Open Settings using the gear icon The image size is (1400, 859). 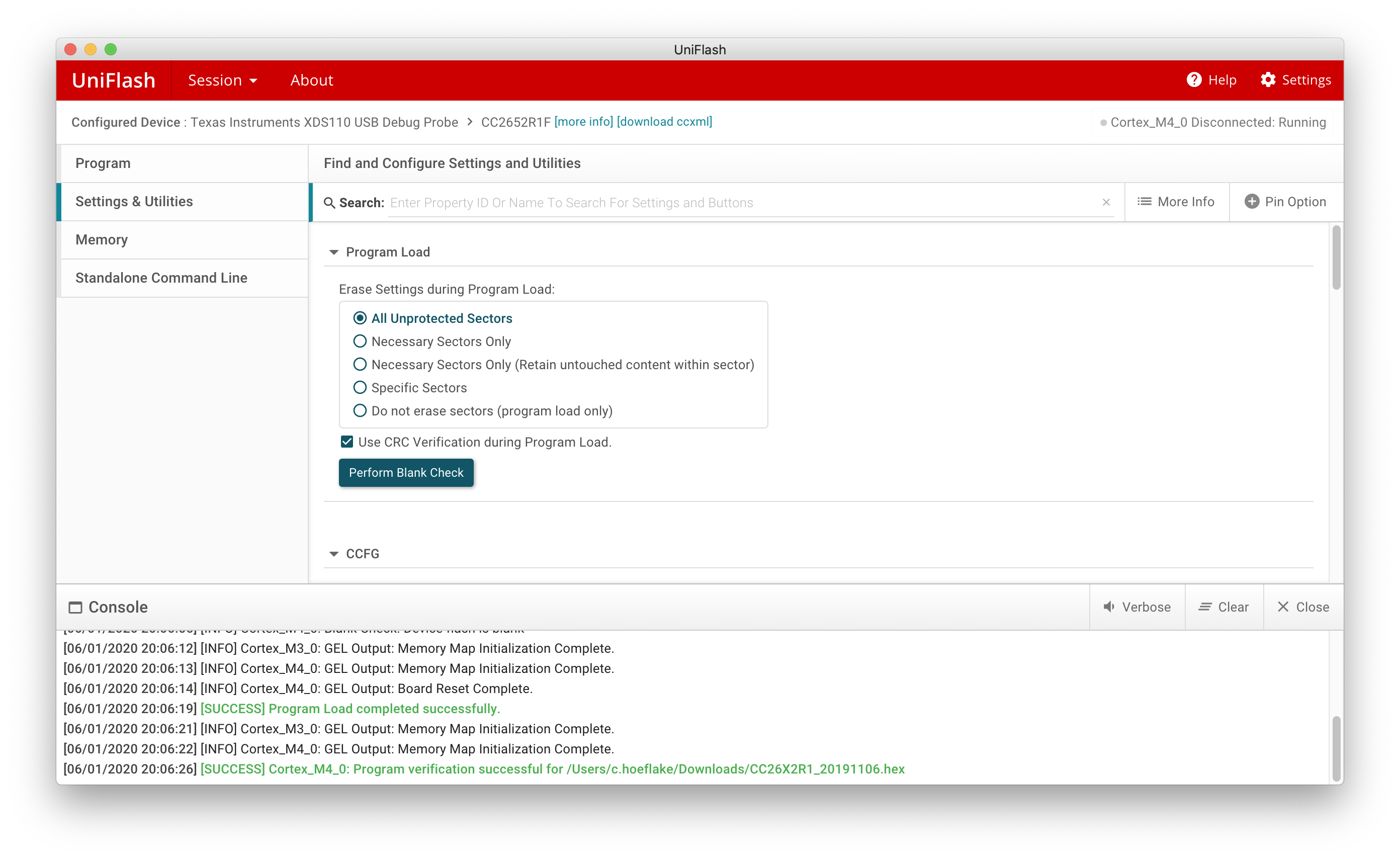click(x=1268, y=80)
